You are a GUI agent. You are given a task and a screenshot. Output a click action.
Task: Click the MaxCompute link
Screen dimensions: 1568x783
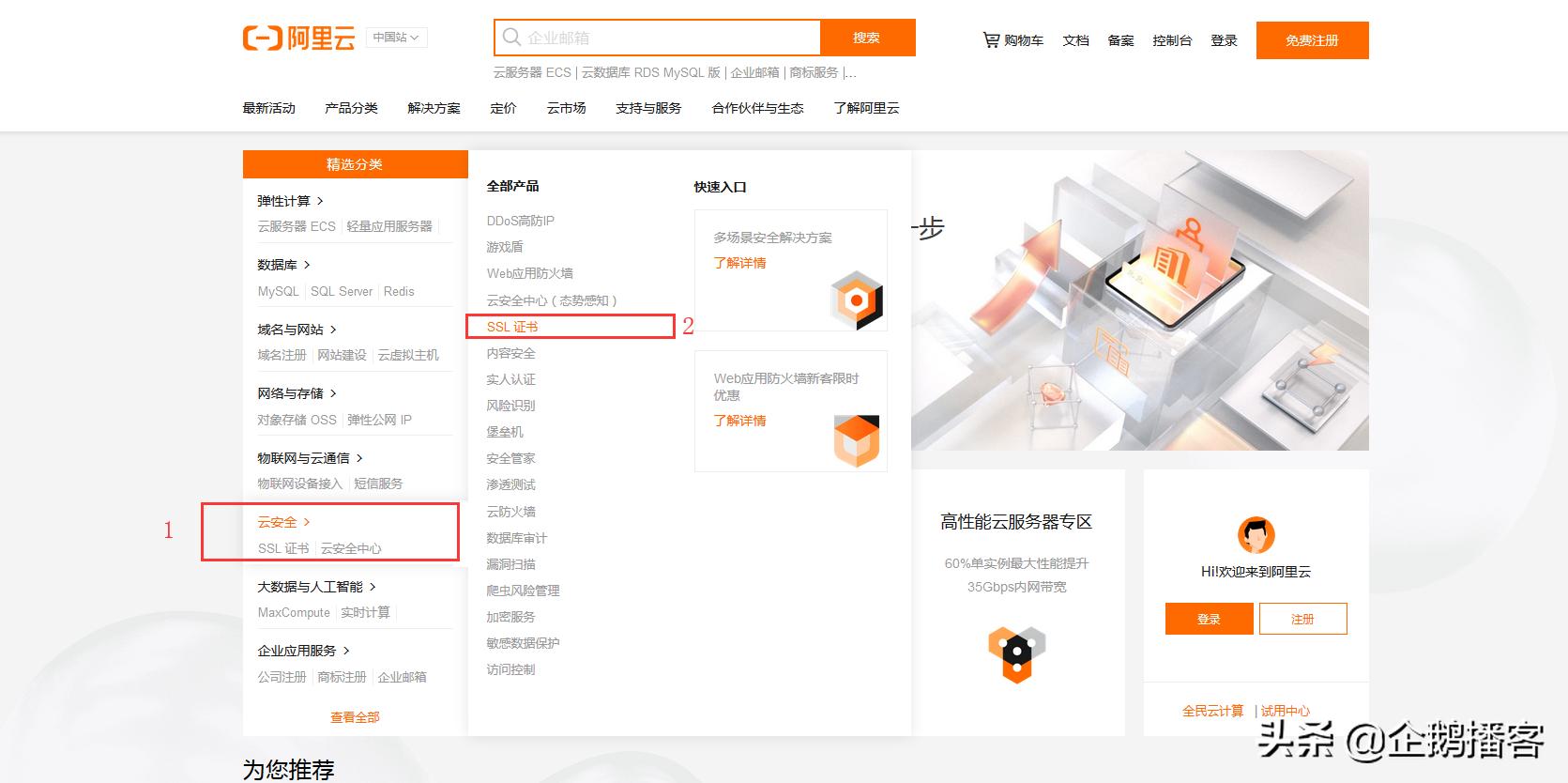click(x=294, y=612)
